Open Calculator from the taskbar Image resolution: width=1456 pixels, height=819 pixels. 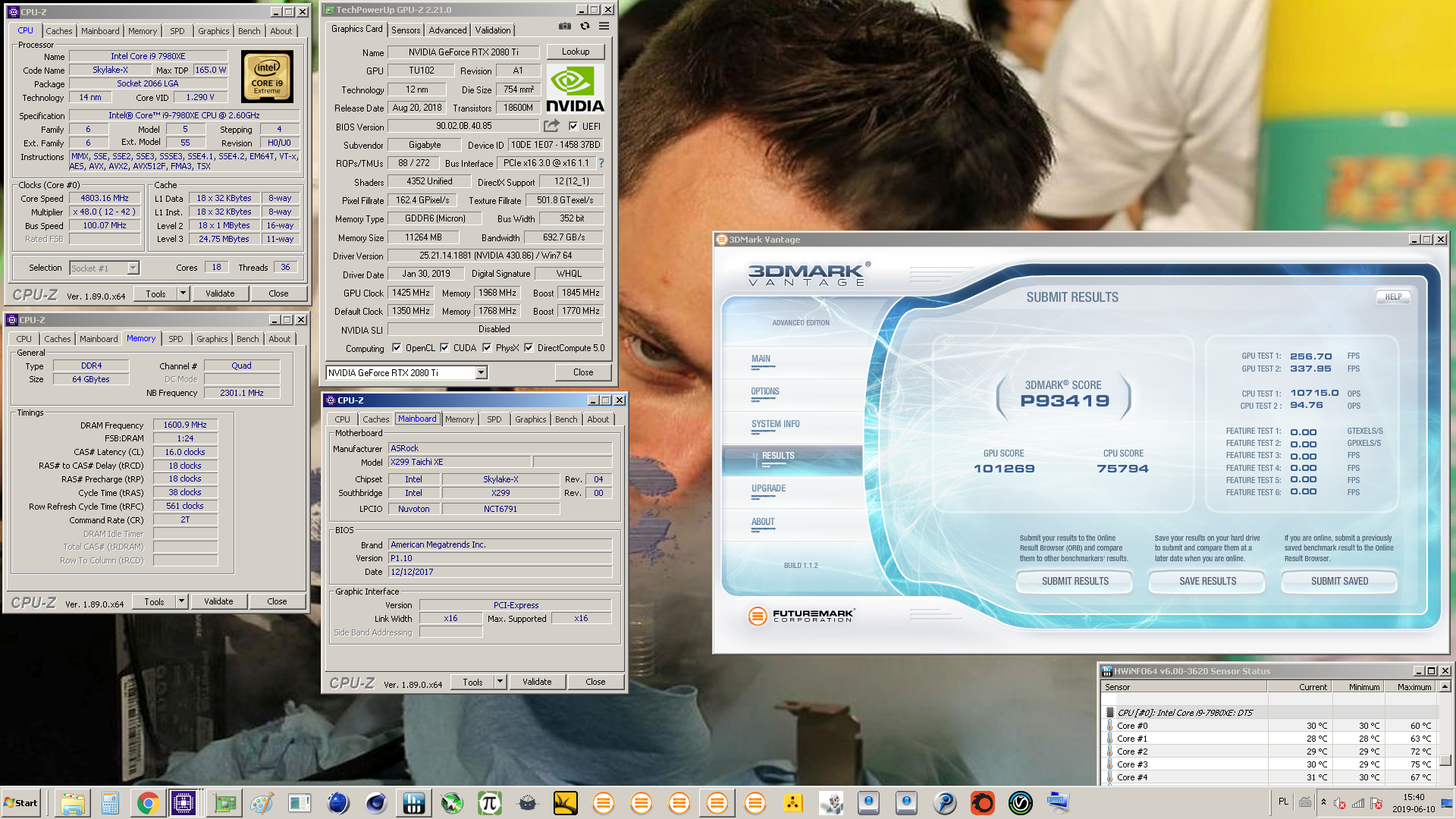[x=110, y=803]
